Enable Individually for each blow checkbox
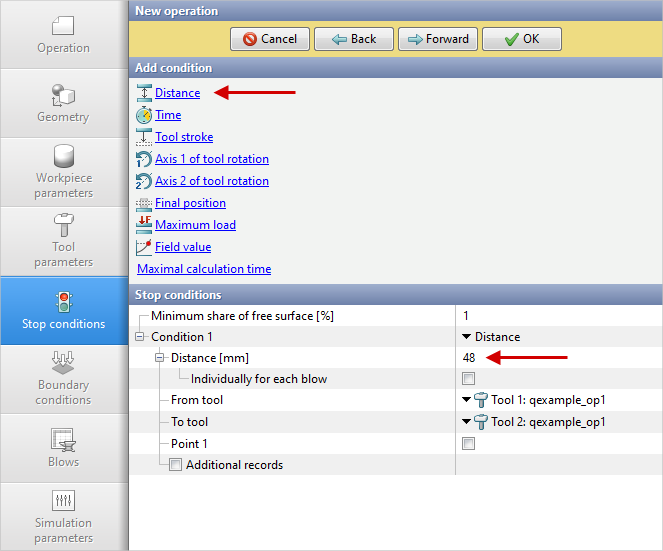Screen dimensions: 663x551 [468, 379]
